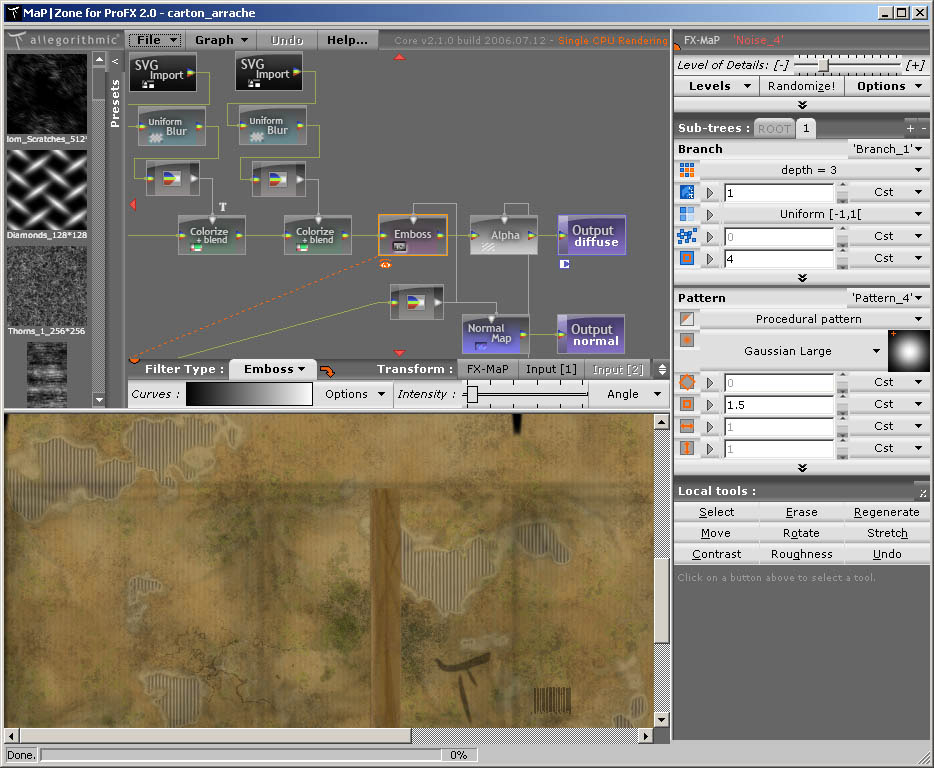Switch to the Input [1] tab
The width and height of the screenshot is (934, 768).
552,369
